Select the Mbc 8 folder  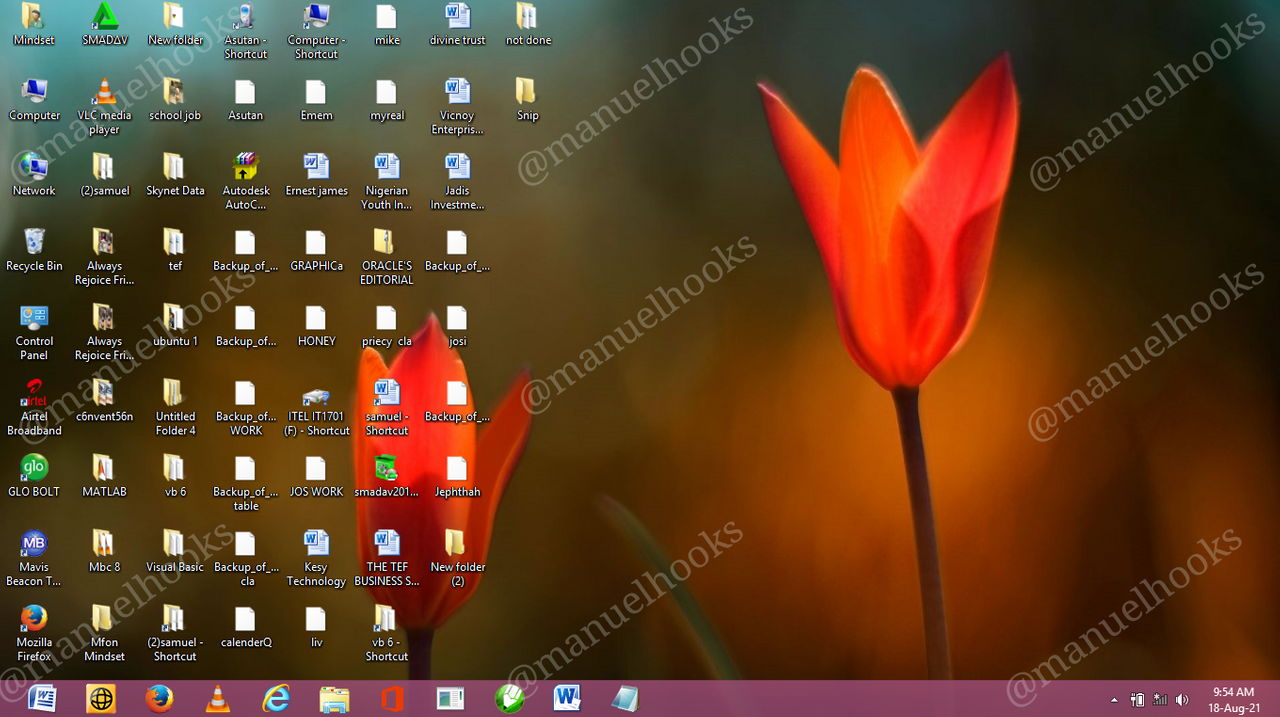tap(104, 550)
